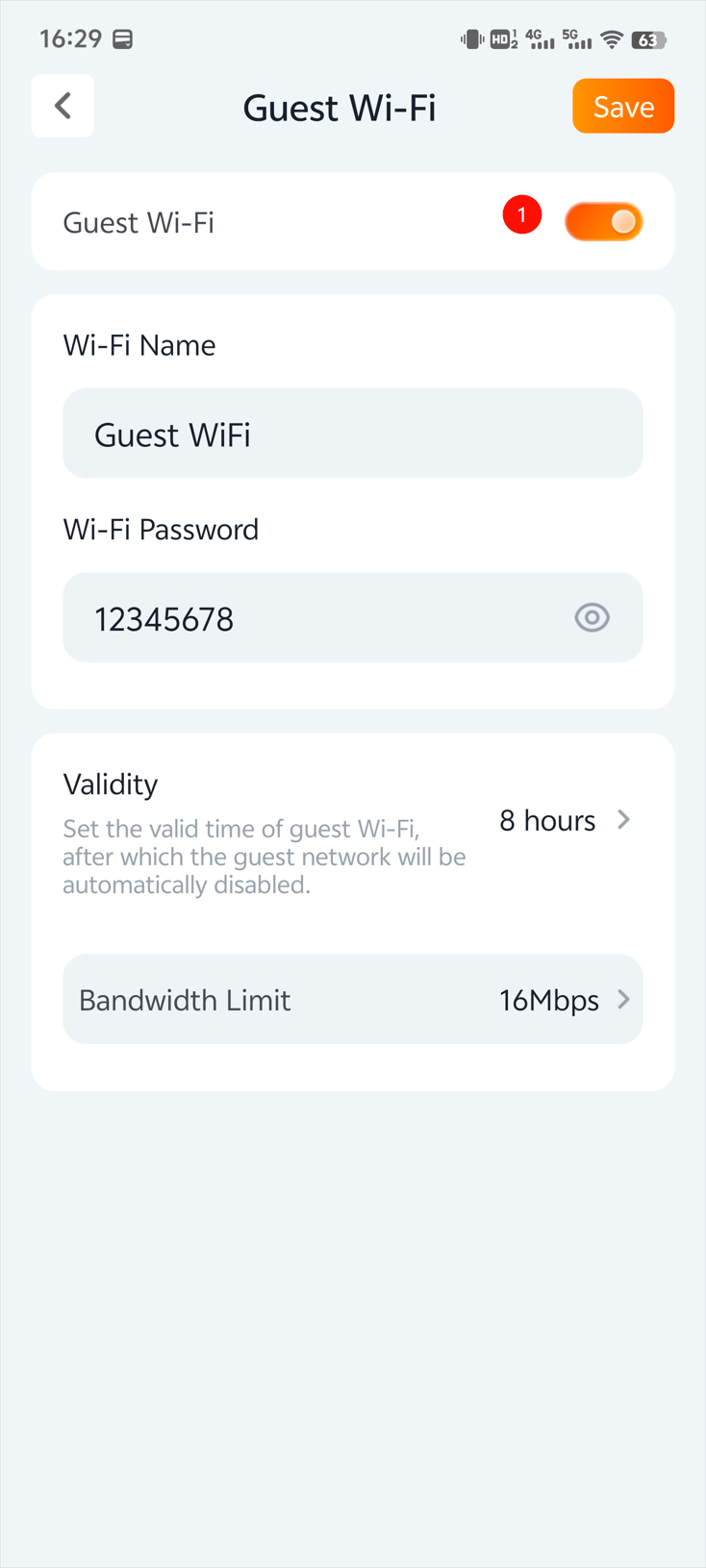
Task: Tap the battery indicator in status bar
Action: click(648, 39)
